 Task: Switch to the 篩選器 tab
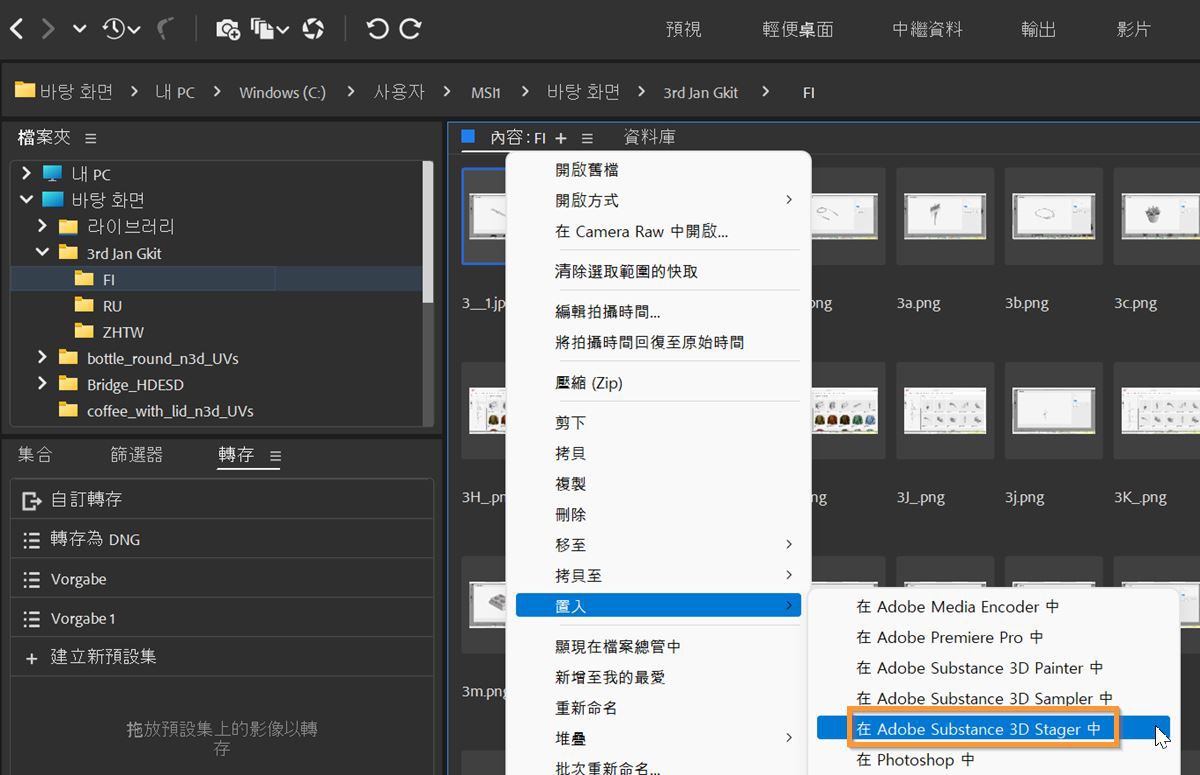click(136, 455)
